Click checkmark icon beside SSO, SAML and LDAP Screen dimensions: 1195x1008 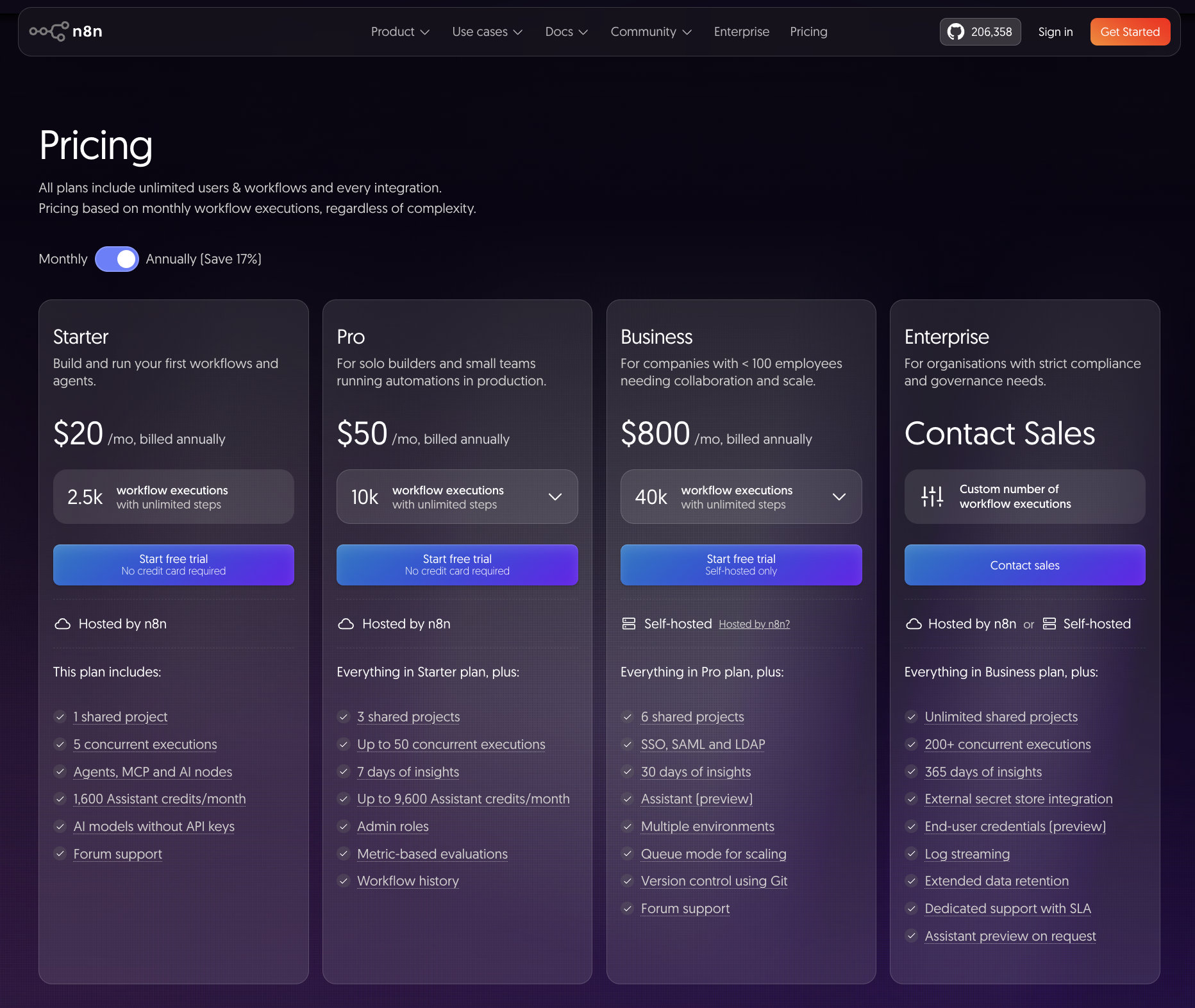tap(628, 744)
